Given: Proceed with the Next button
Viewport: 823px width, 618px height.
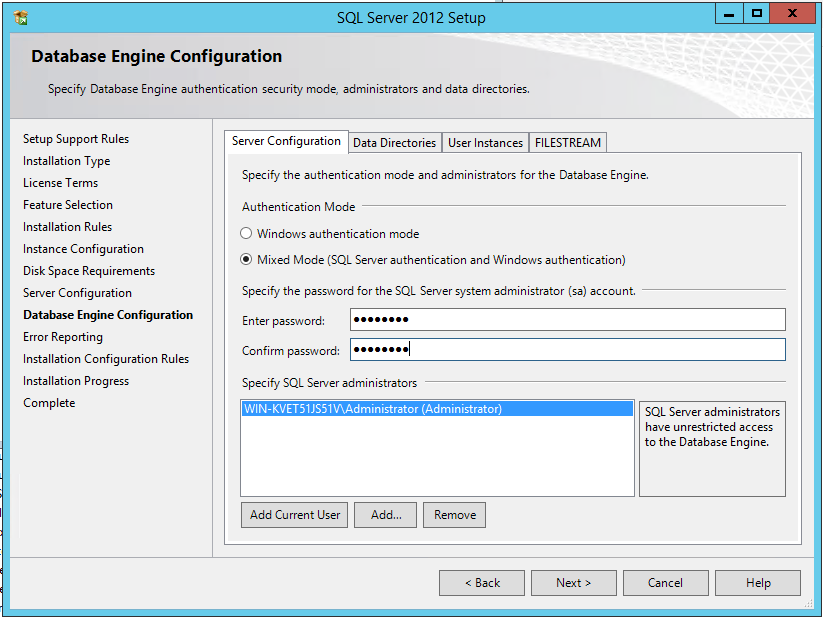Looking at the screenshot, I should tap(573, 583).
